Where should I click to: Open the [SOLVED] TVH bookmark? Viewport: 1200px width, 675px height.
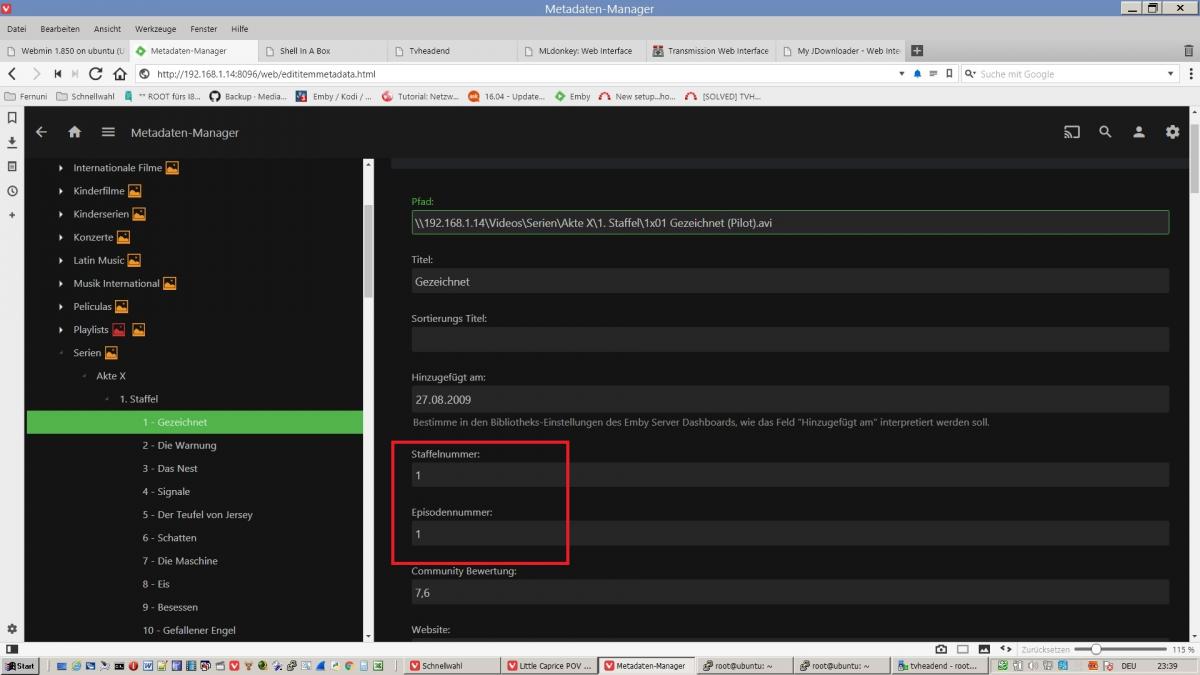[723, 96]
